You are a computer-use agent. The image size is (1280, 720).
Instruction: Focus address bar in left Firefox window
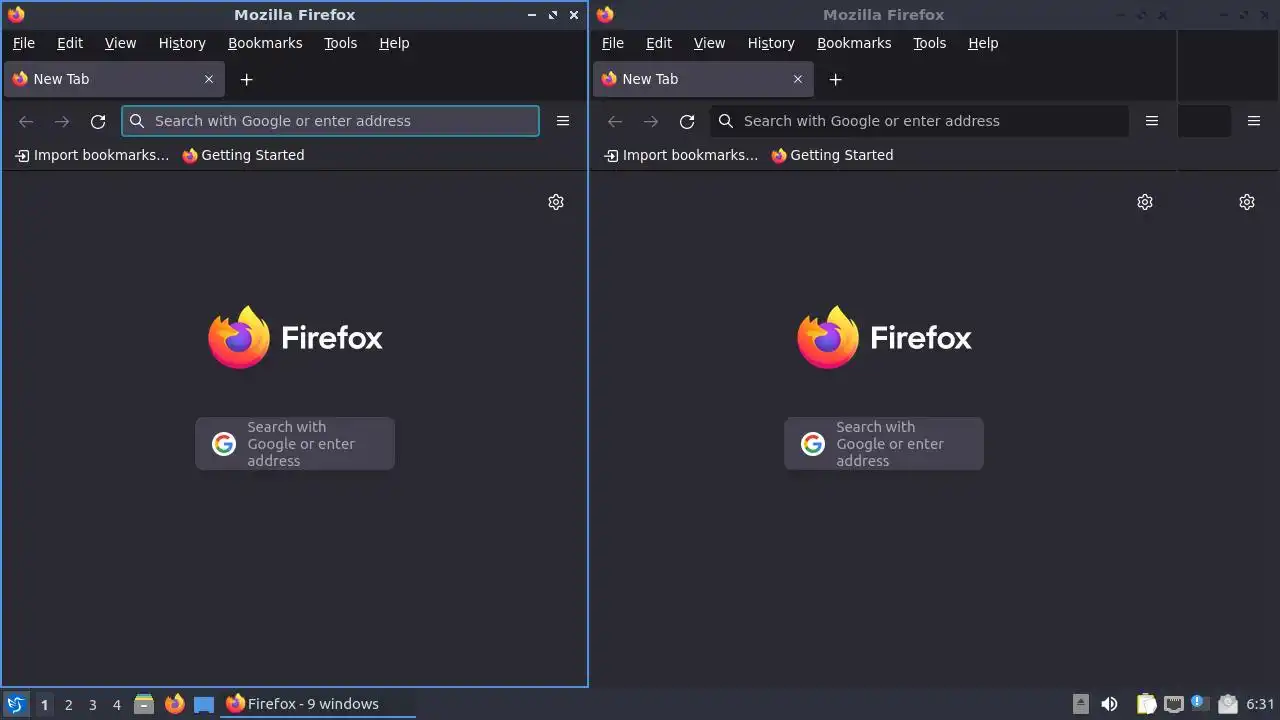click(x=330, y=121)
